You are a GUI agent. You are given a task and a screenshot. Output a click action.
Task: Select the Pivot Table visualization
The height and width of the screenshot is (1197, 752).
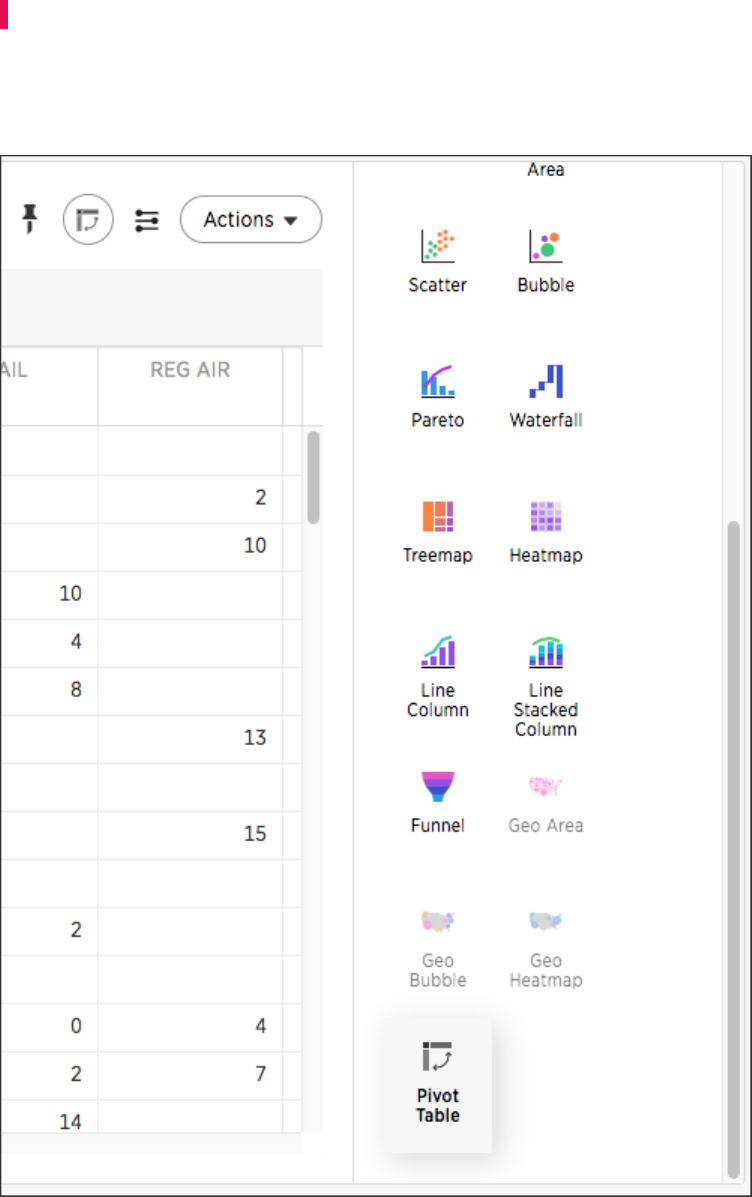tap(437, 1083)
